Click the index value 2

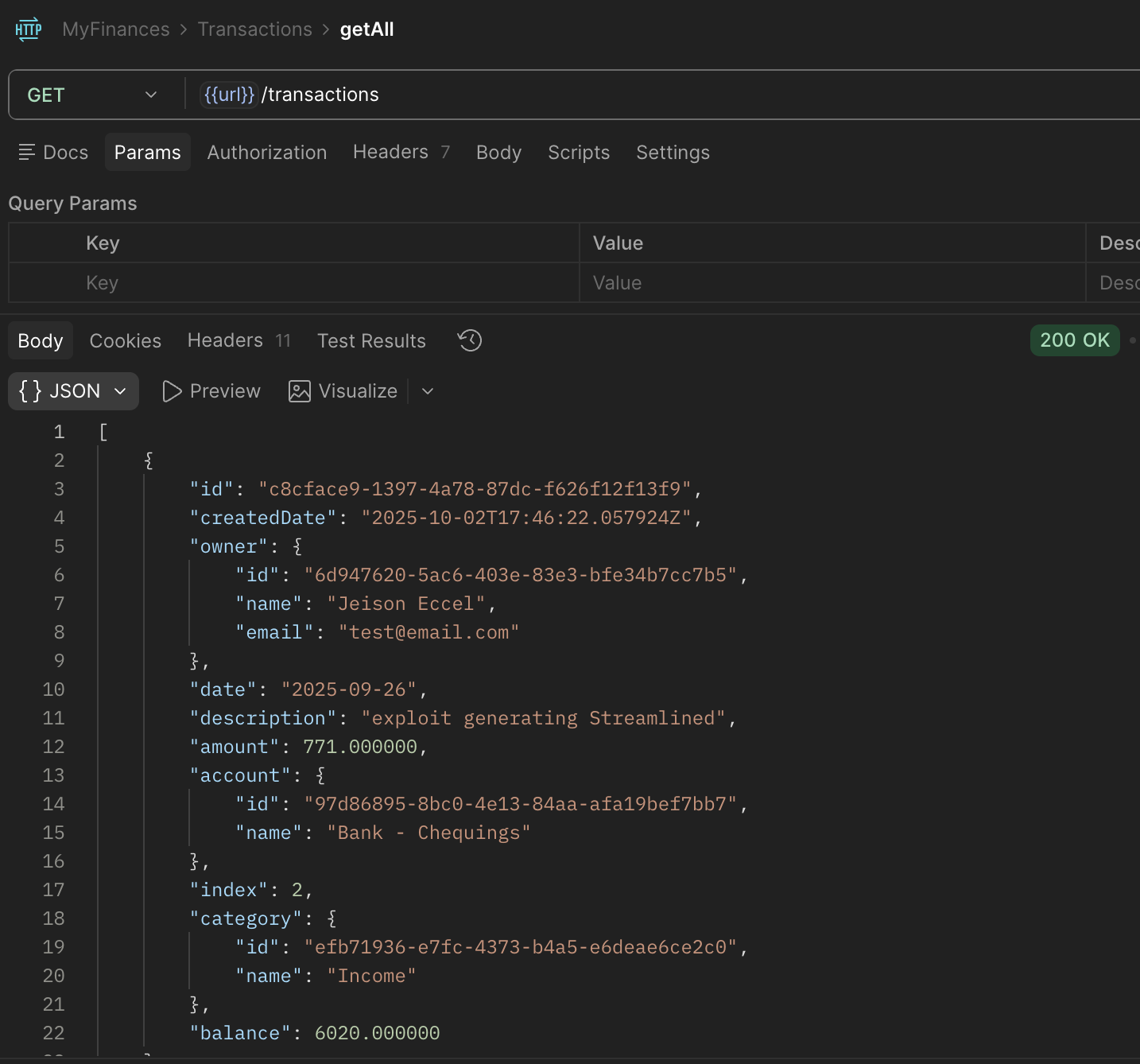pos(297,890)
